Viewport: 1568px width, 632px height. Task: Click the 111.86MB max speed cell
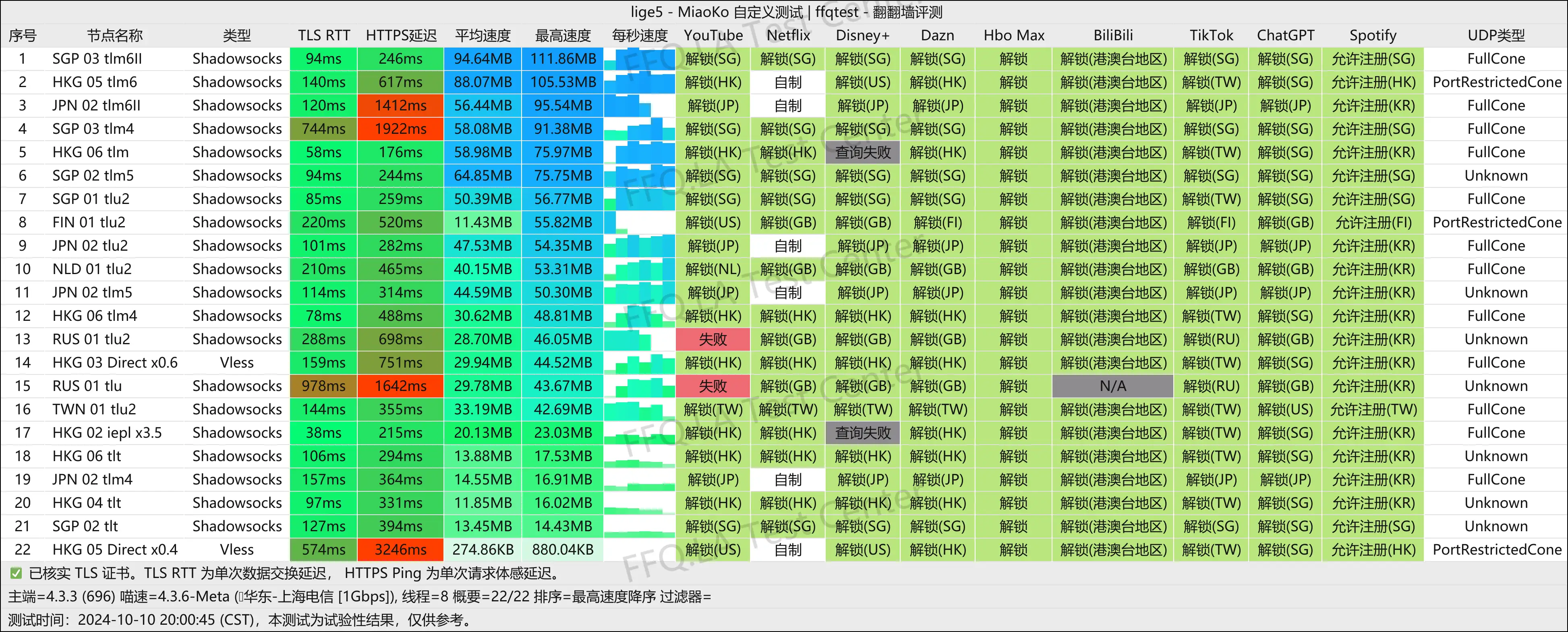point(562,59)
